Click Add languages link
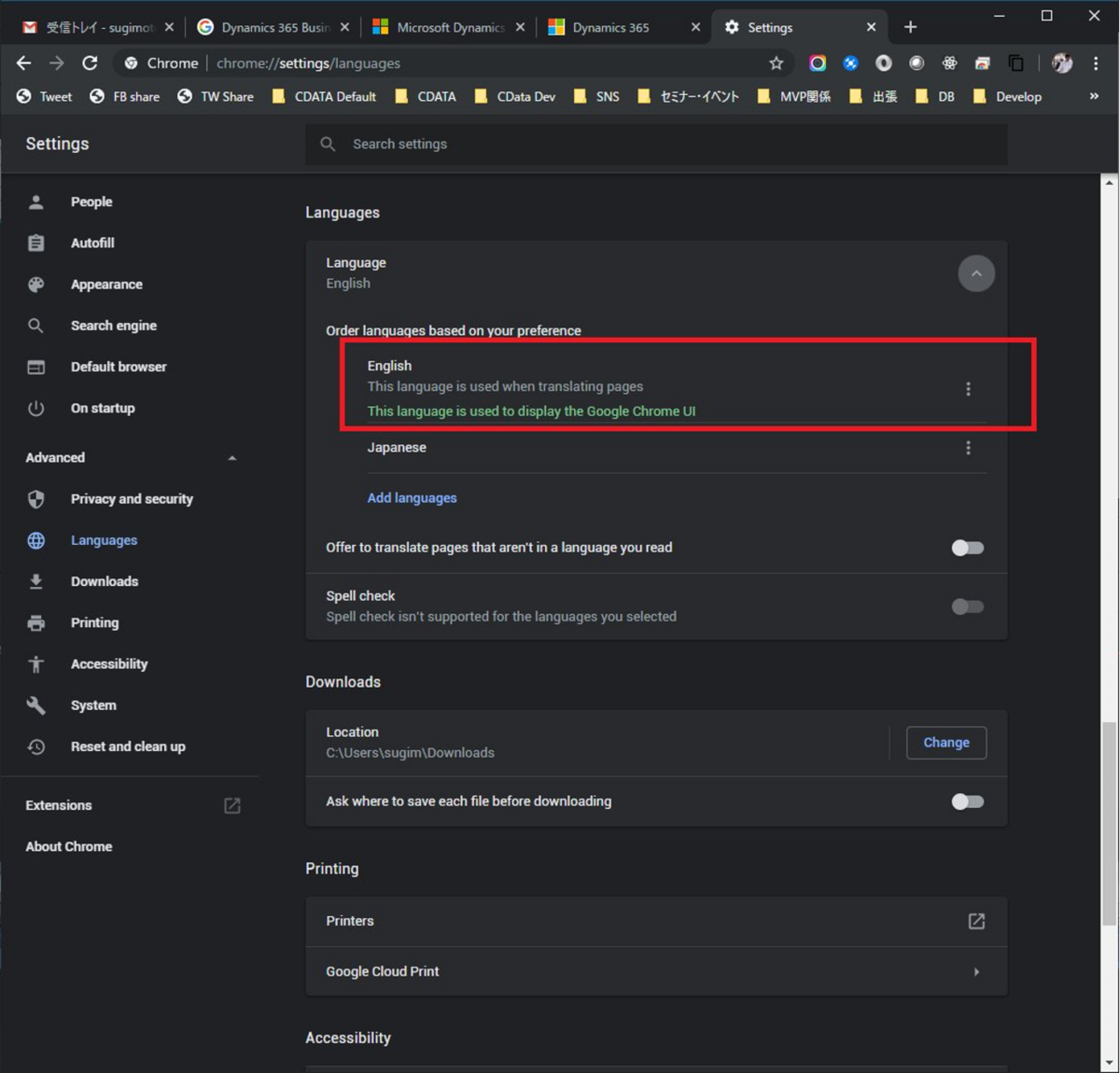Image resolution: width=1120 pixels, height=1073 pixels. pos(412,498)
